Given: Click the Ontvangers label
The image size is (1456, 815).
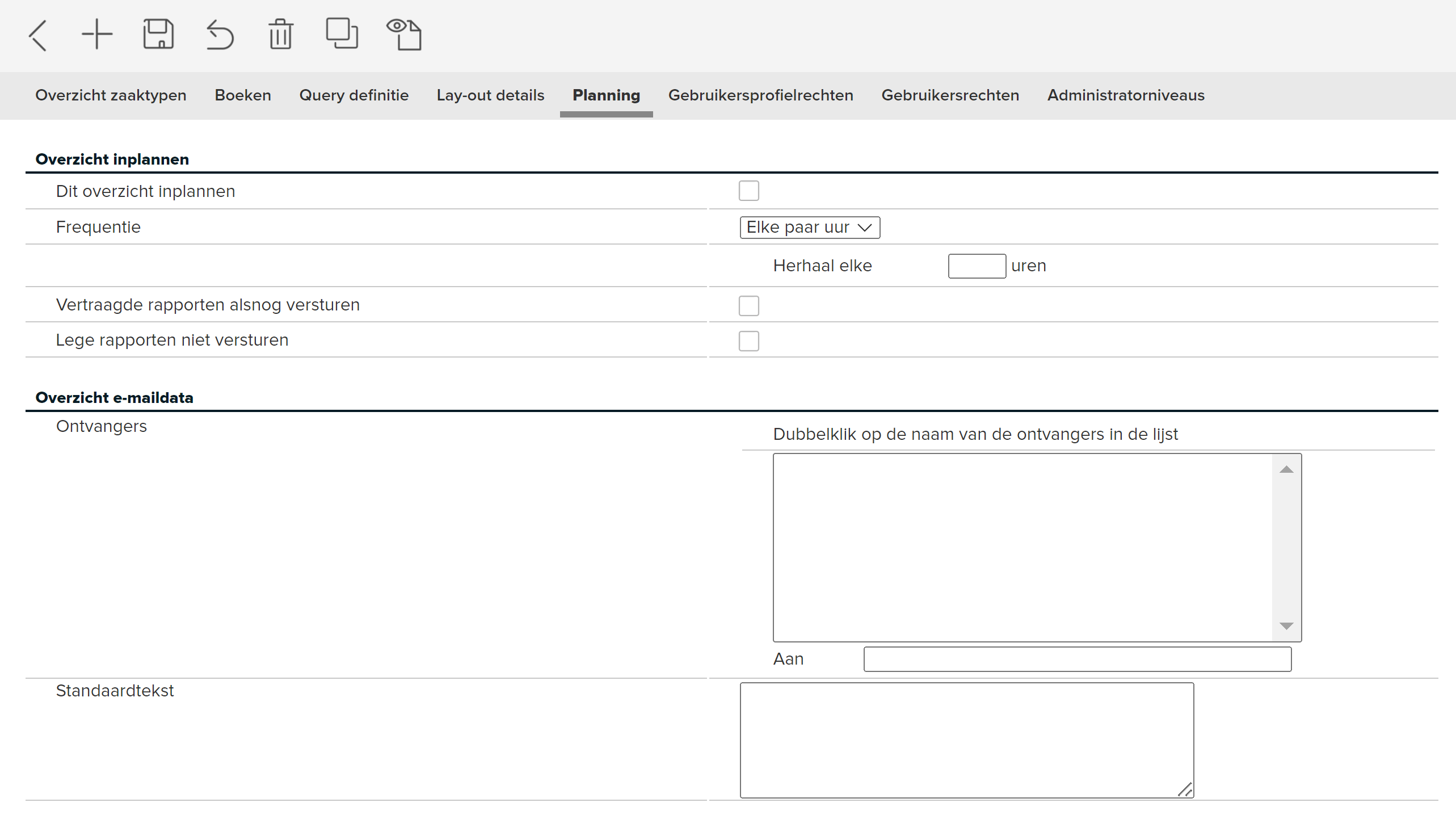Looking at the screenshot, I should point(101,426).
